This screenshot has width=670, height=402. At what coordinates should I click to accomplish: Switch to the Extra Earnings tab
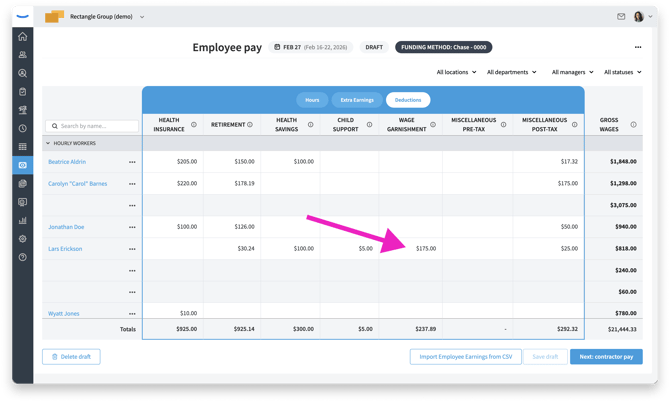(357, 100)
